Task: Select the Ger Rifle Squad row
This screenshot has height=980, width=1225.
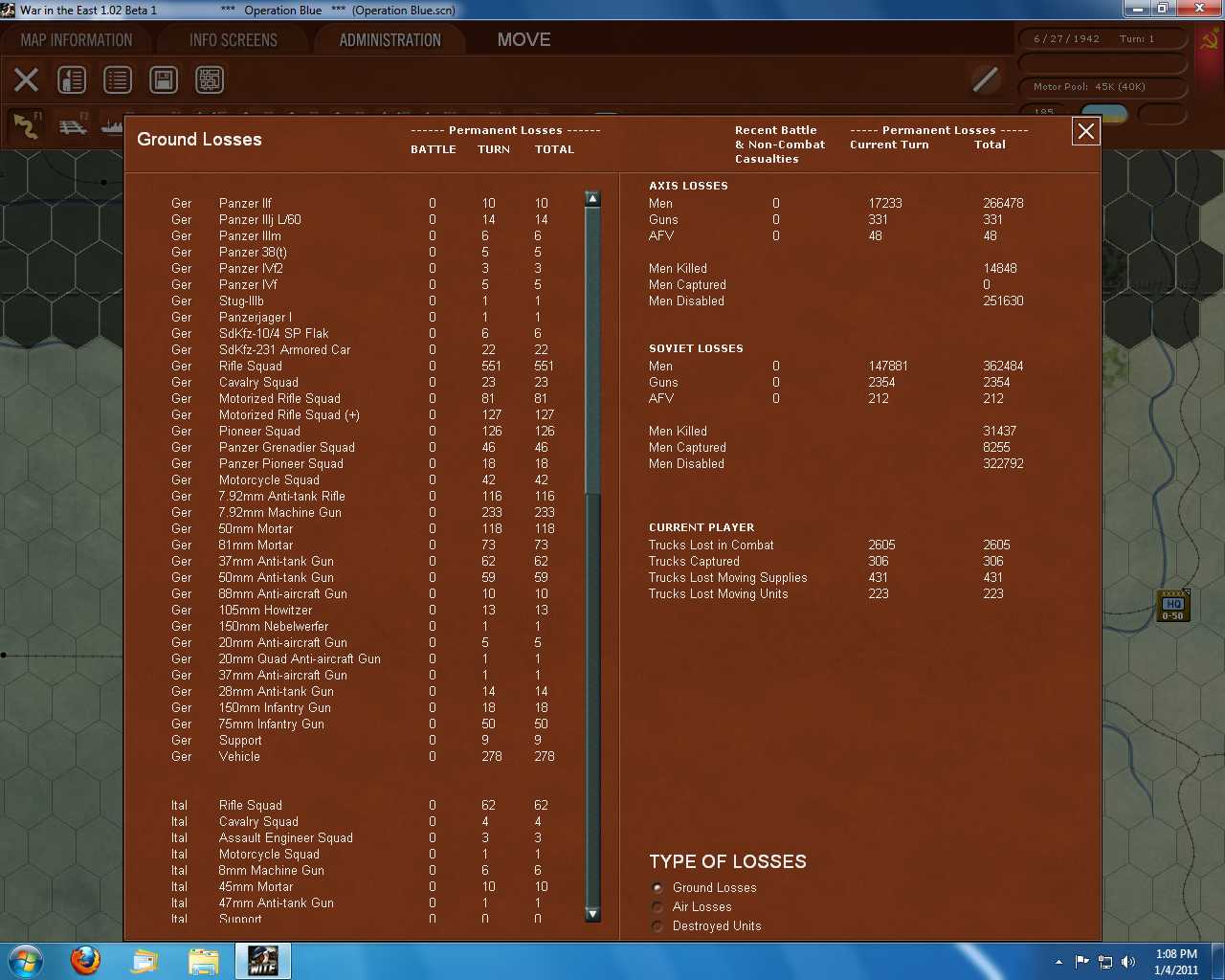Action: pos(361,366)
